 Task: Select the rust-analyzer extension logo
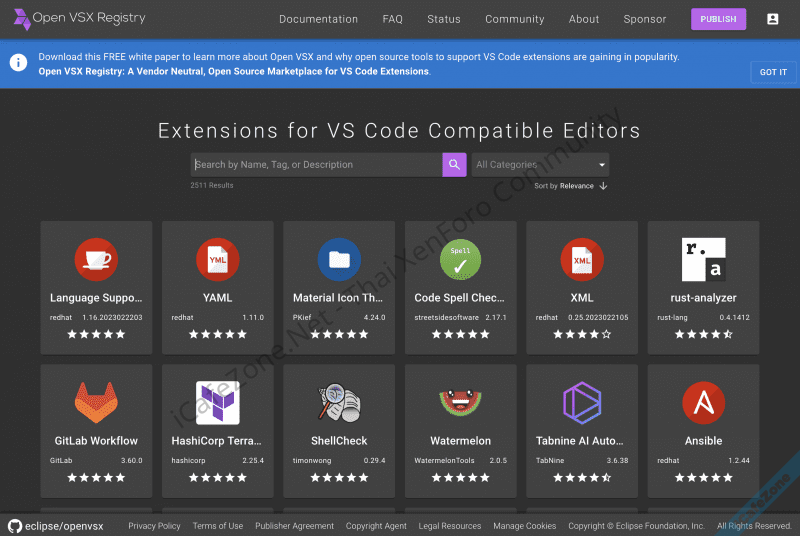click(703, 260)
